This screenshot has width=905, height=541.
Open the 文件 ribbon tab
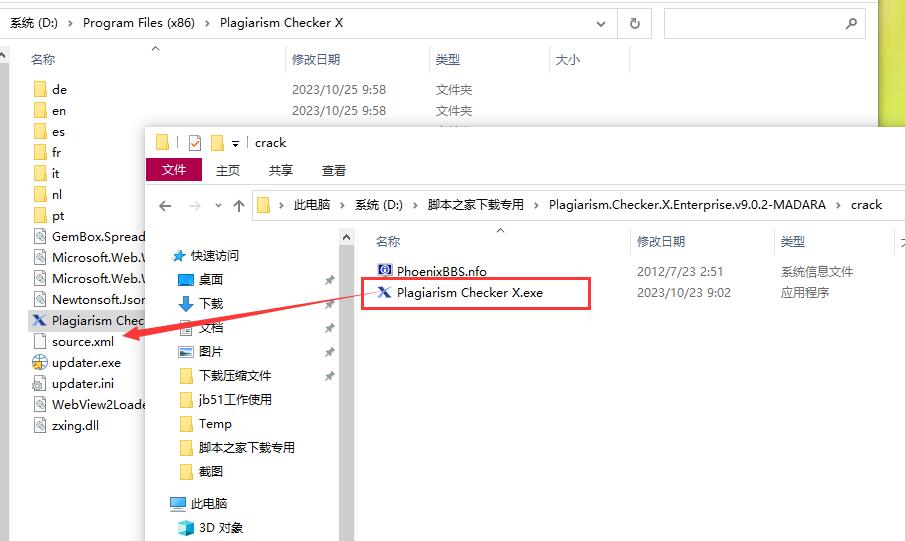[x=174, y=170]
